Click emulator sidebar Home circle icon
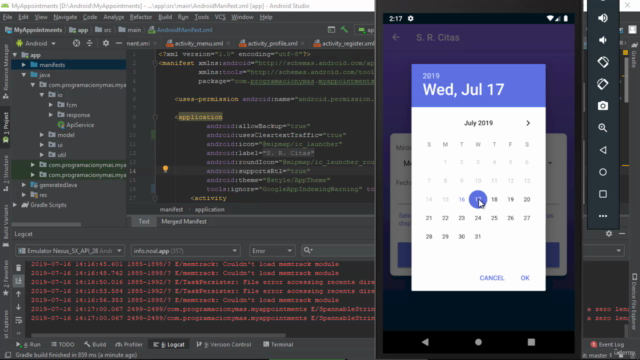The height and width of the screenshot is (360, 640). [x=603, y=172]
